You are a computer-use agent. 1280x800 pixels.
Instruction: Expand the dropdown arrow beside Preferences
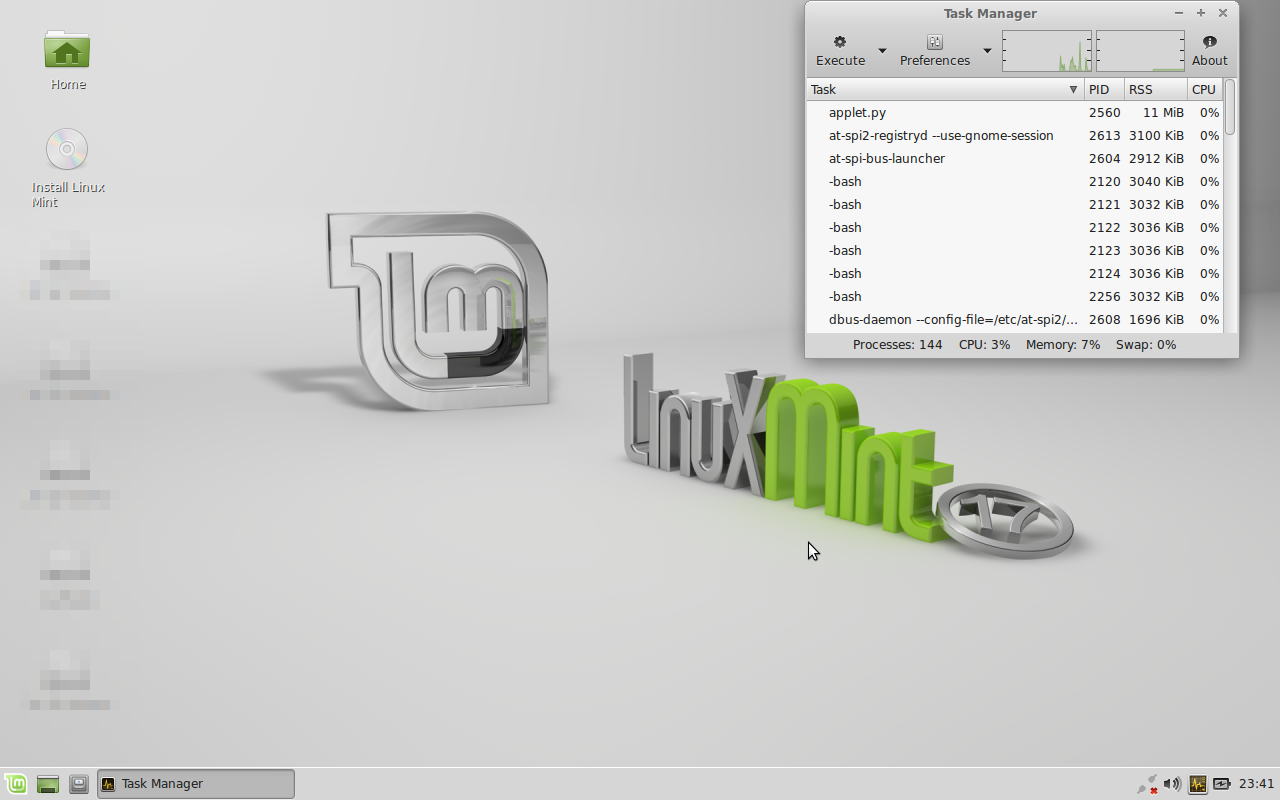(x=987, y=51)
